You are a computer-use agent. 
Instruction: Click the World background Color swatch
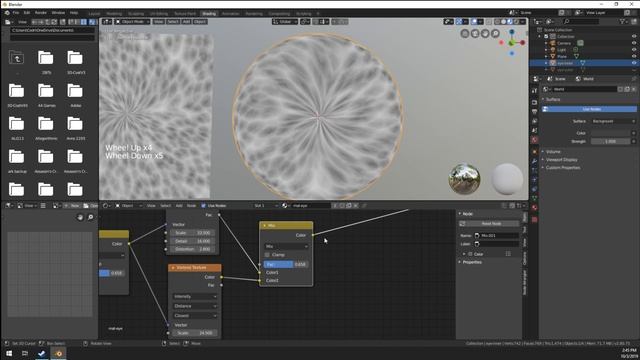(x=611, y=133)
